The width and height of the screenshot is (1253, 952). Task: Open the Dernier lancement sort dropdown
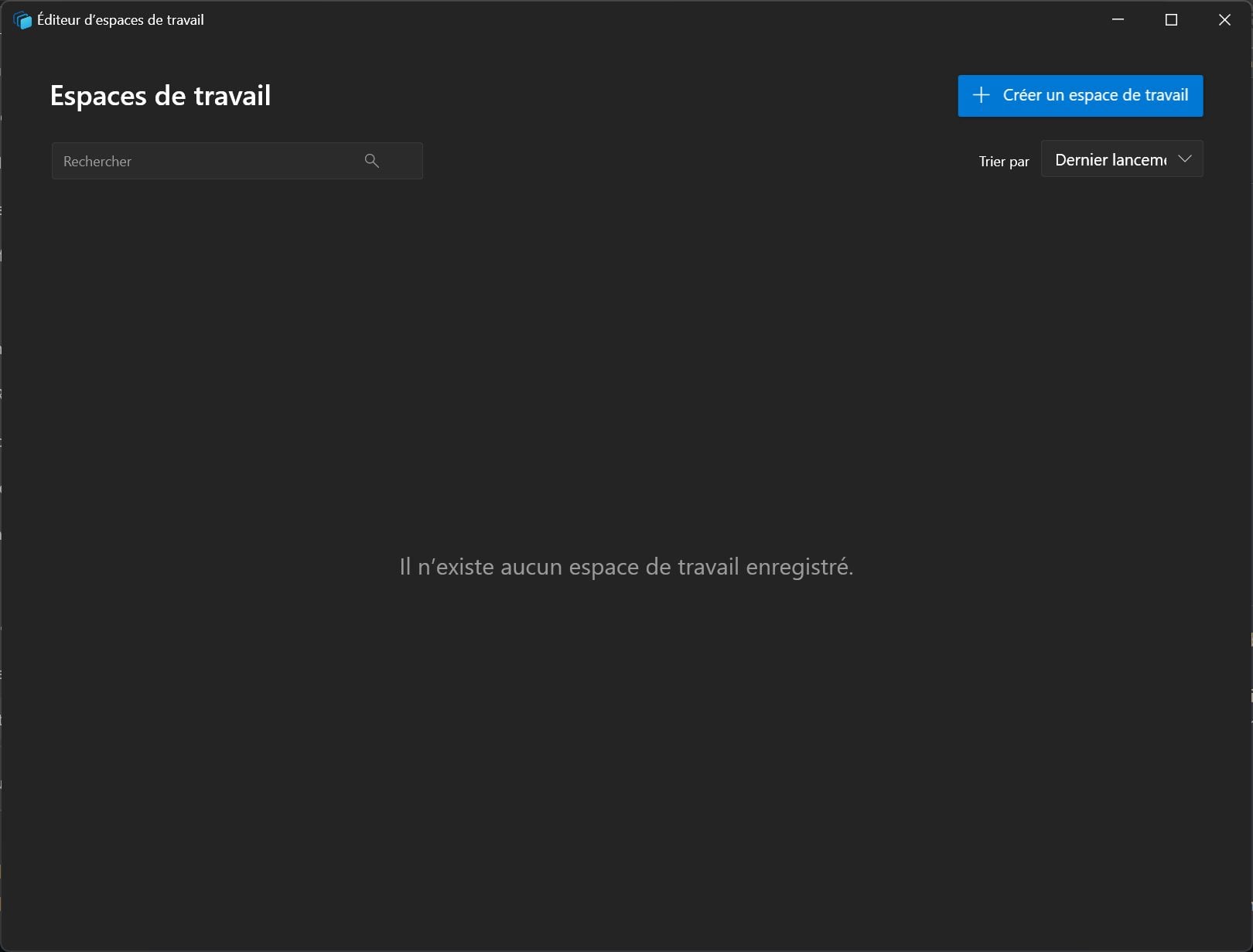[1111, 159]
